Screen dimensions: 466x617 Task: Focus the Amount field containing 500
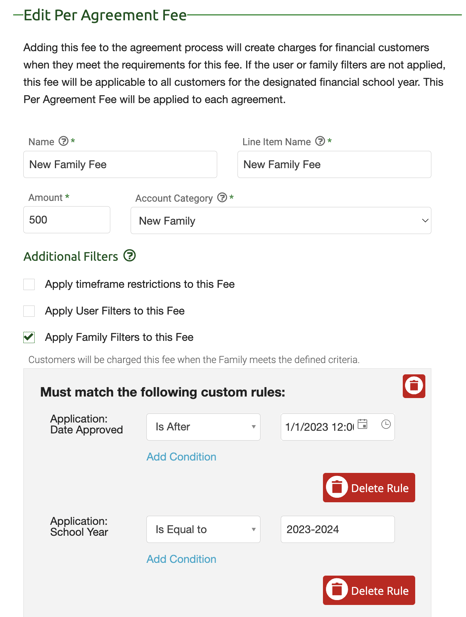tap(67, 220)
